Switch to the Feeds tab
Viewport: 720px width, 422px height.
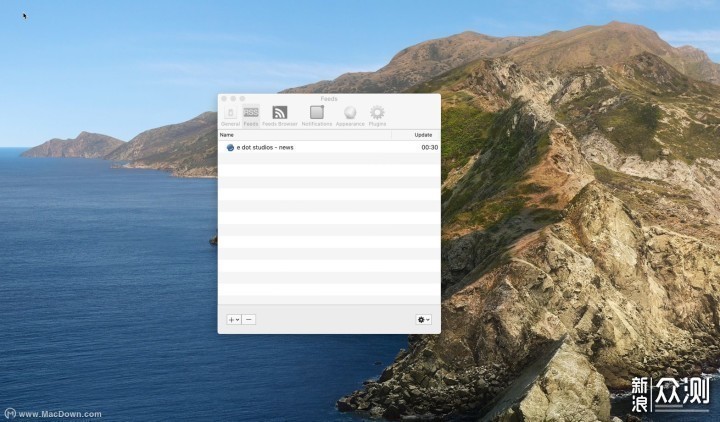pyautogui.click(x=251, y=116)
